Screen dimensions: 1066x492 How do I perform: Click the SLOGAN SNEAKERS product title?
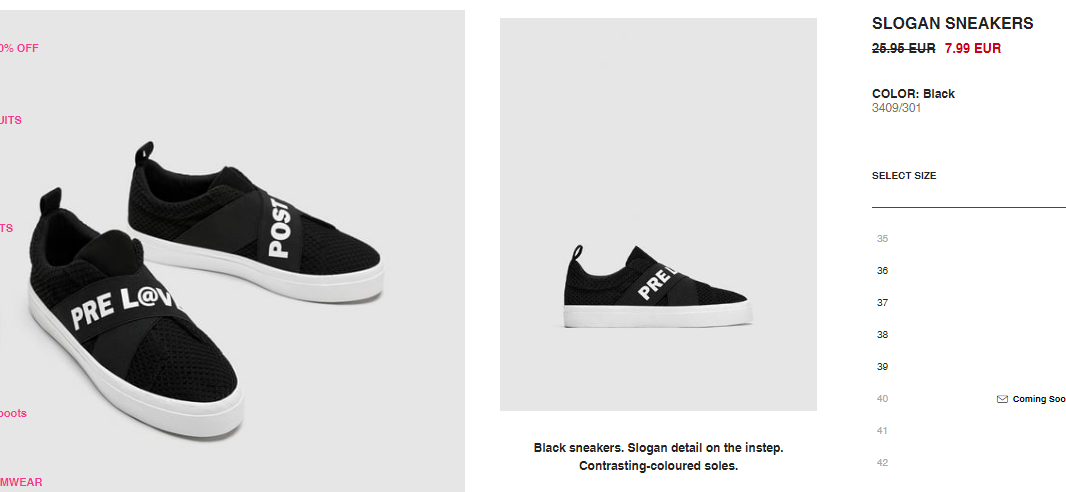click(952, 23)
